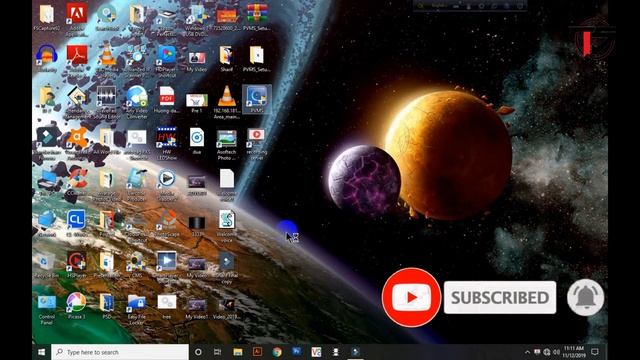This screenshot has width=640, height=360.
Task: Open the Huong-da PDF document
Action: coord(167,100)
